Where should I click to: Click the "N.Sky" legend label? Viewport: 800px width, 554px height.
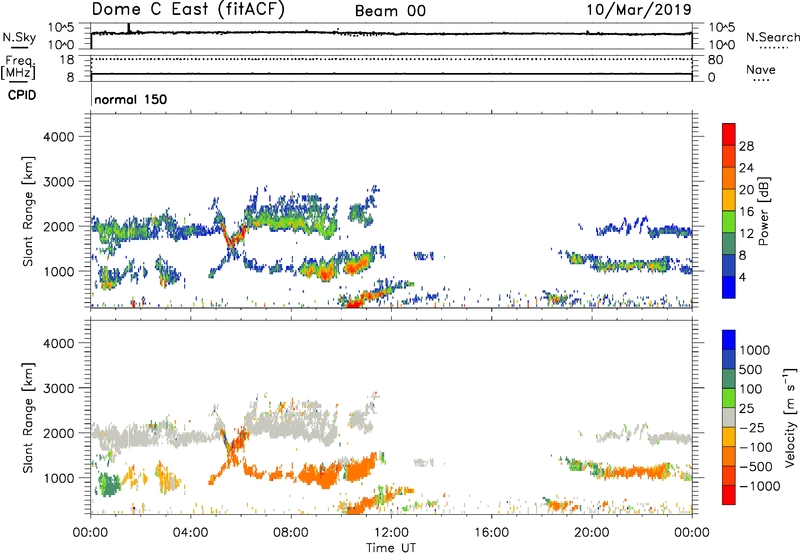point(19,37)
